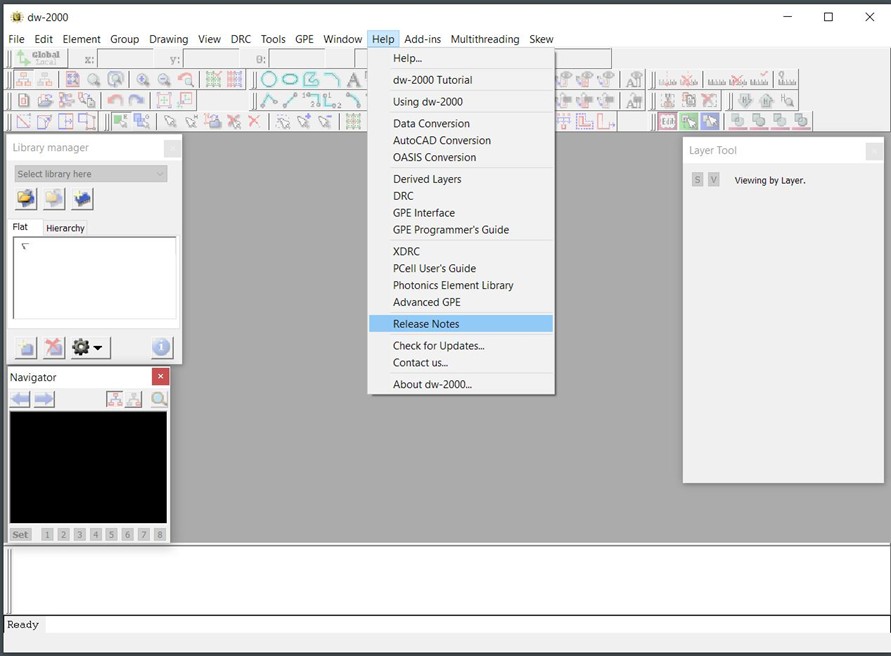The height and width of the screenshot is (656, 891).
Task: Click the ruler with checkmark icon
Action: click(759, 80)
